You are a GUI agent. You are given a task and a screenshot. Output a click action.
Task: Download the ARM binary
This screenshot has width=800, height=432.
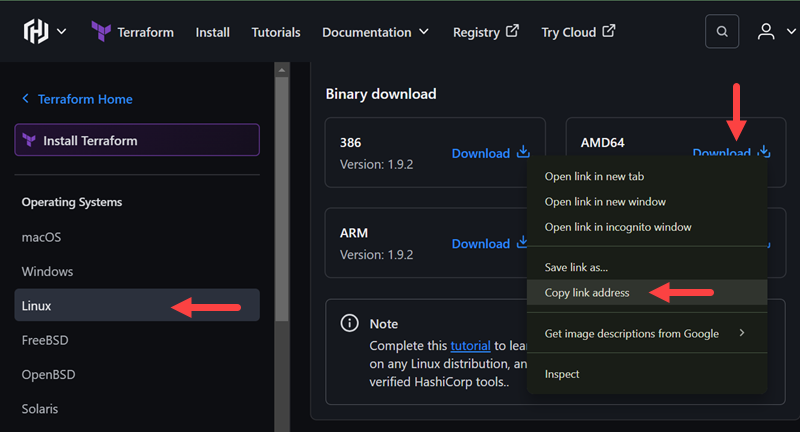(481, 243)
